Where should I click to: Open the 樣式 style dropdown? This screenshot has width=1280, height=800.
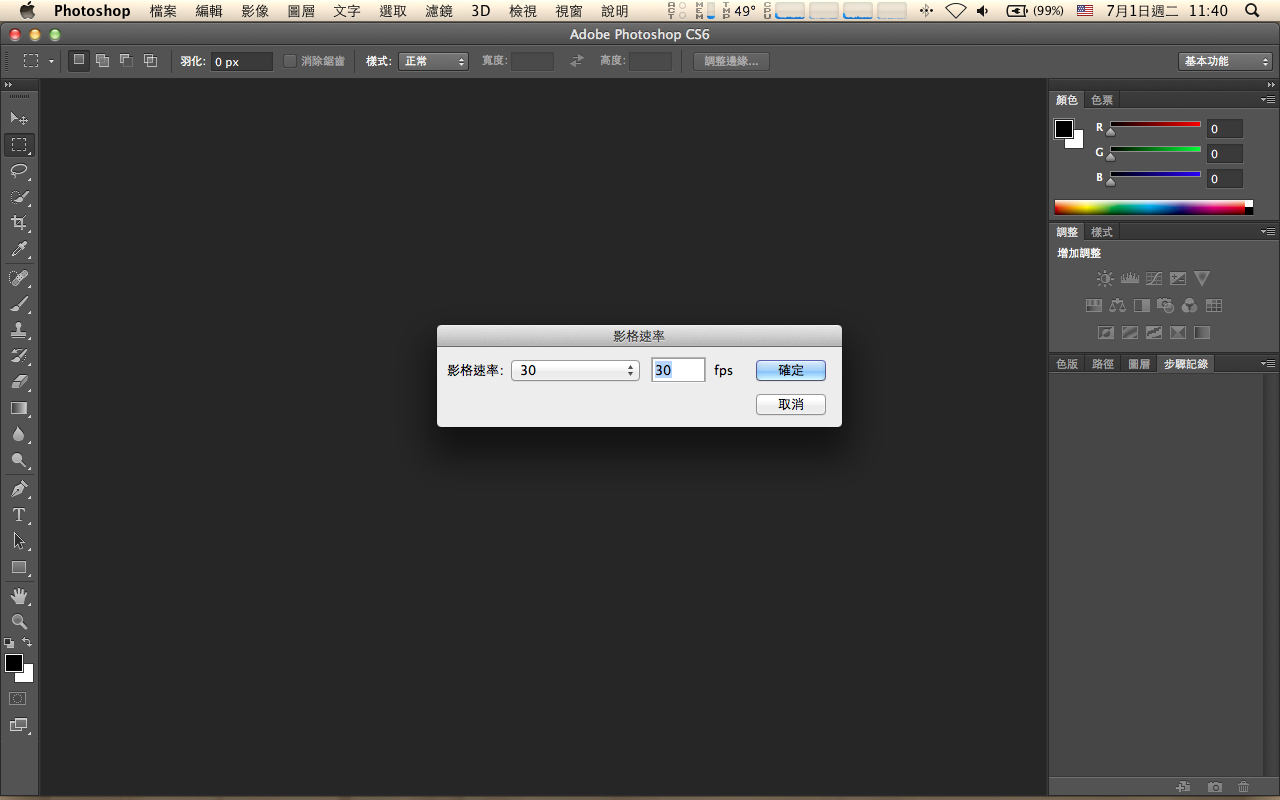[433, 61]
